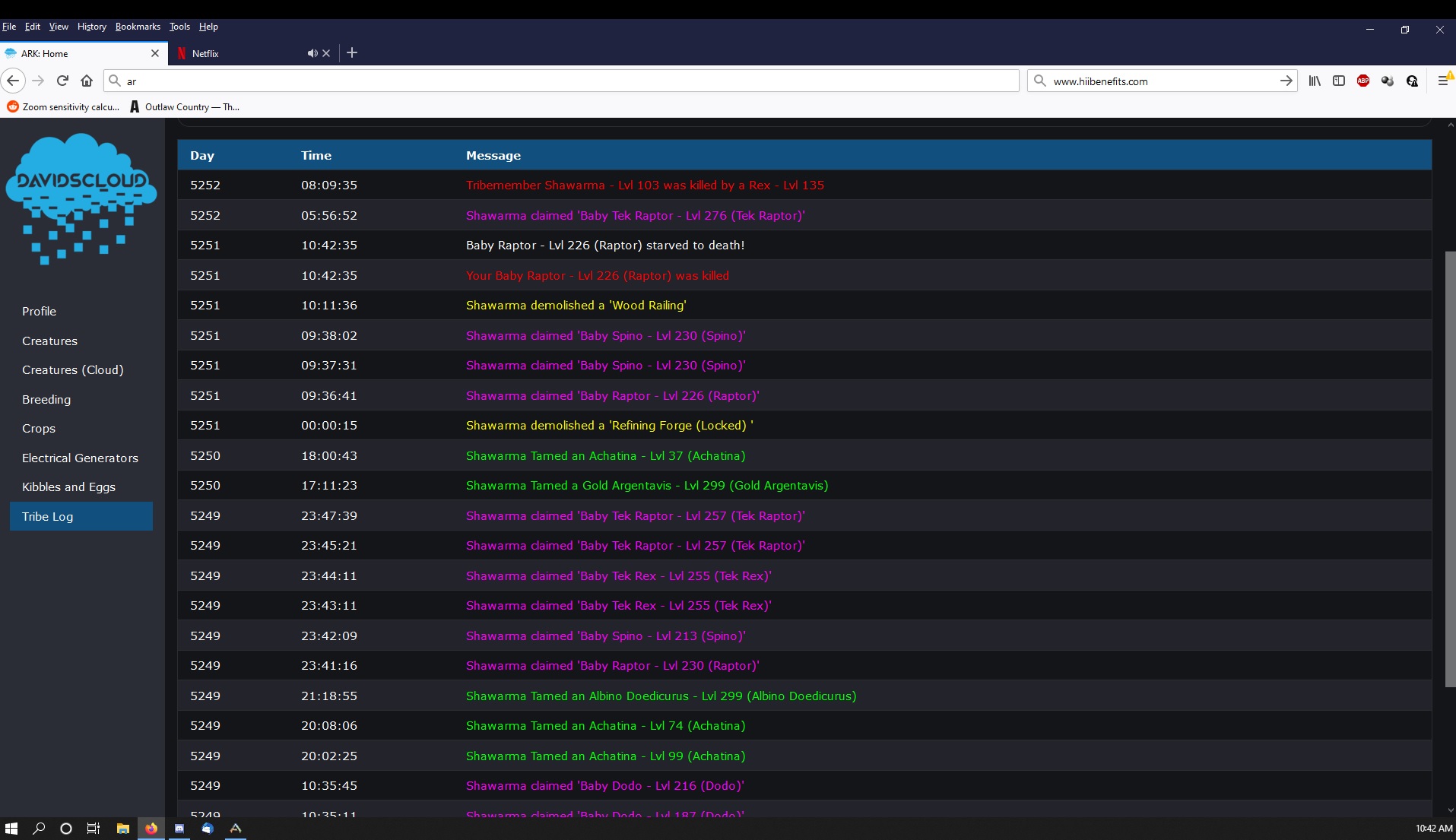Open the History menu
1456x840 pixels.
point(91,27)
